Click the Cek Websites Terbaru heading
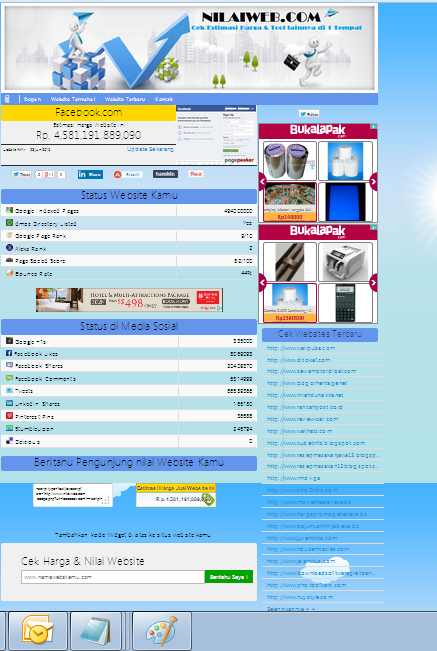Viewport: 437px width, 651px height. pos(320,334)
